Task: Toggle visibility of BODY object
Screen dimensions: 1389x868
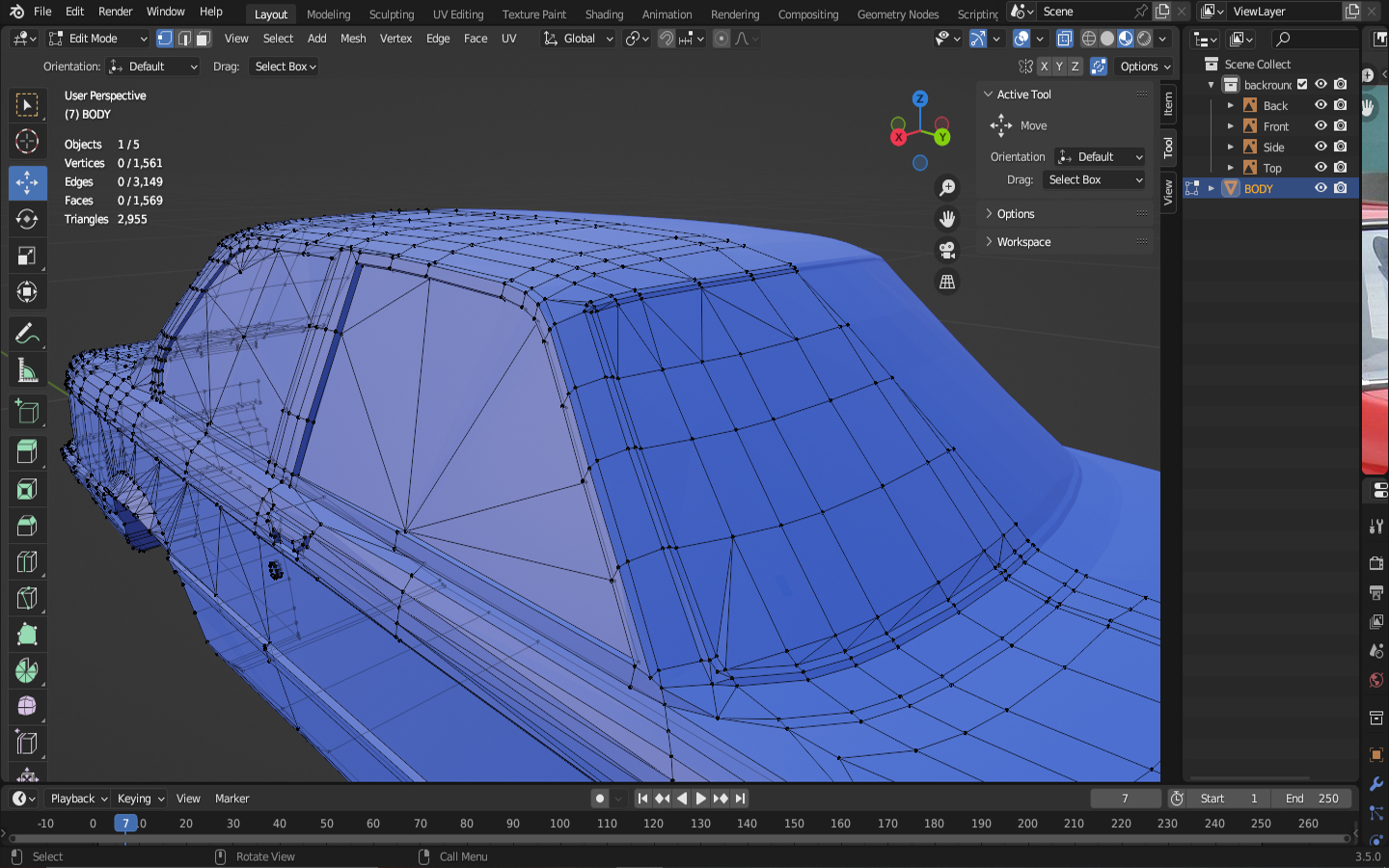Action: click(x=1321, y=188)
